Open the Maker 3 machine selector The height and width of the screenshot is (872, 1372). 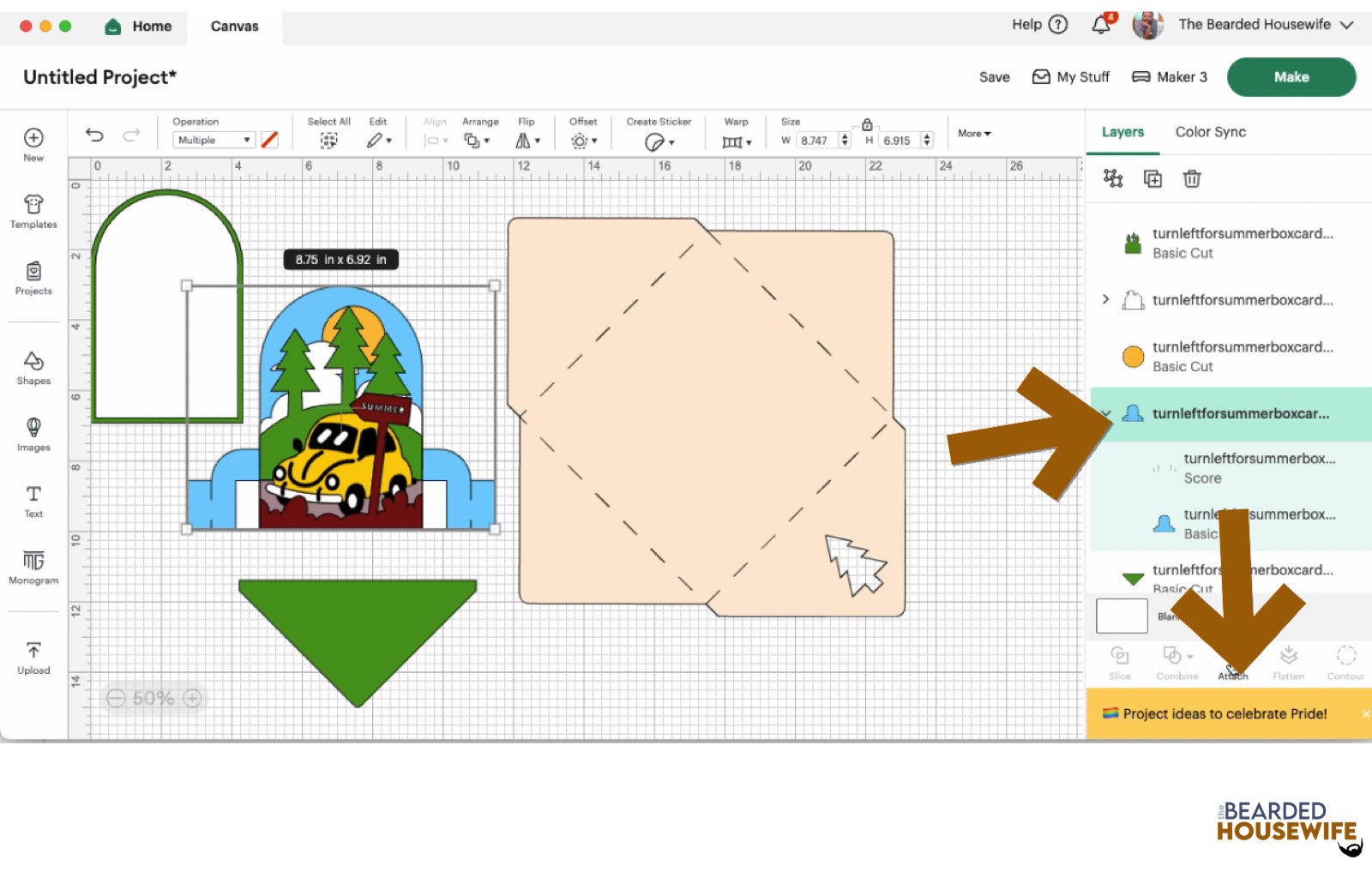click(1169, 77)
